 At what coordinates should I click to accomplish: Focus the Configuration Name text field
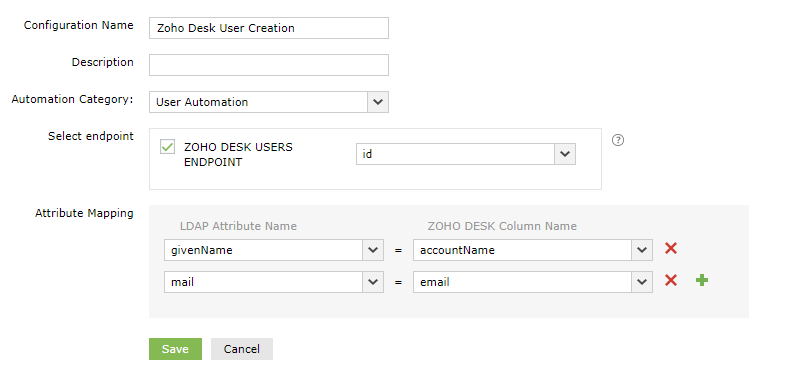269,28
